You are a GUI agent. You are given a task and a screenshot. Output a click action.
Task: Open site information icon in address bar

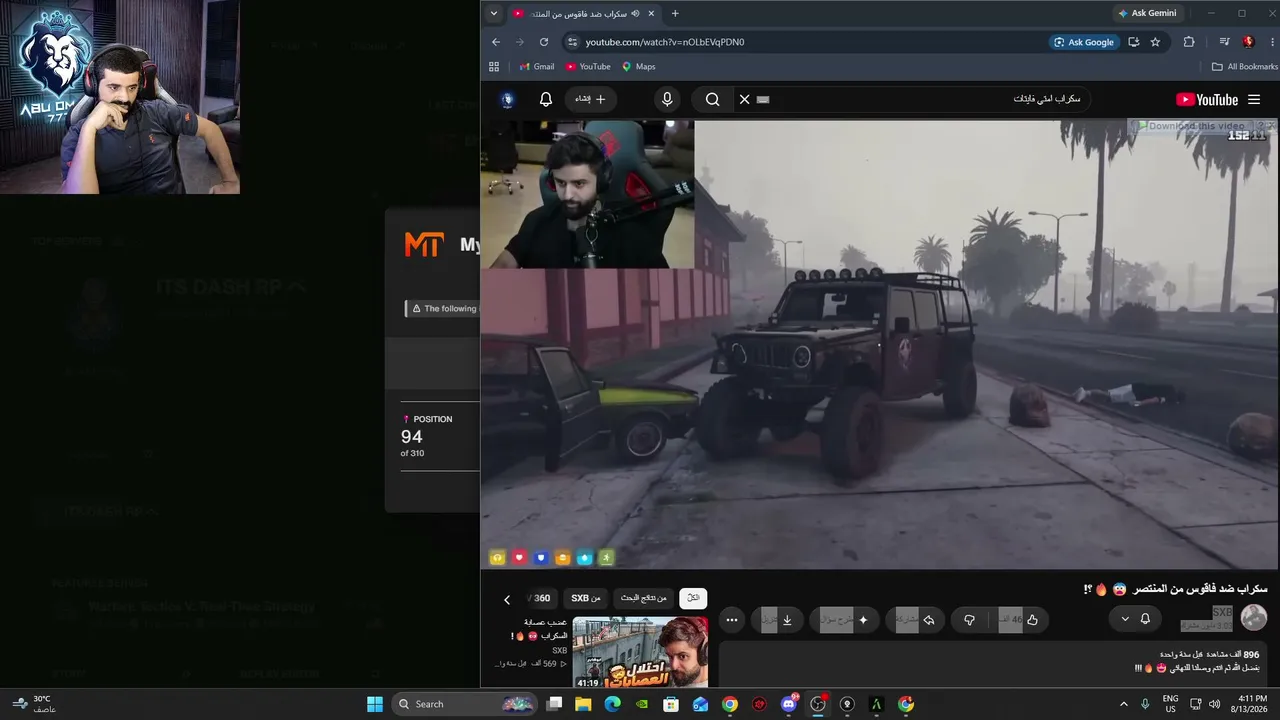coord(572,42)
